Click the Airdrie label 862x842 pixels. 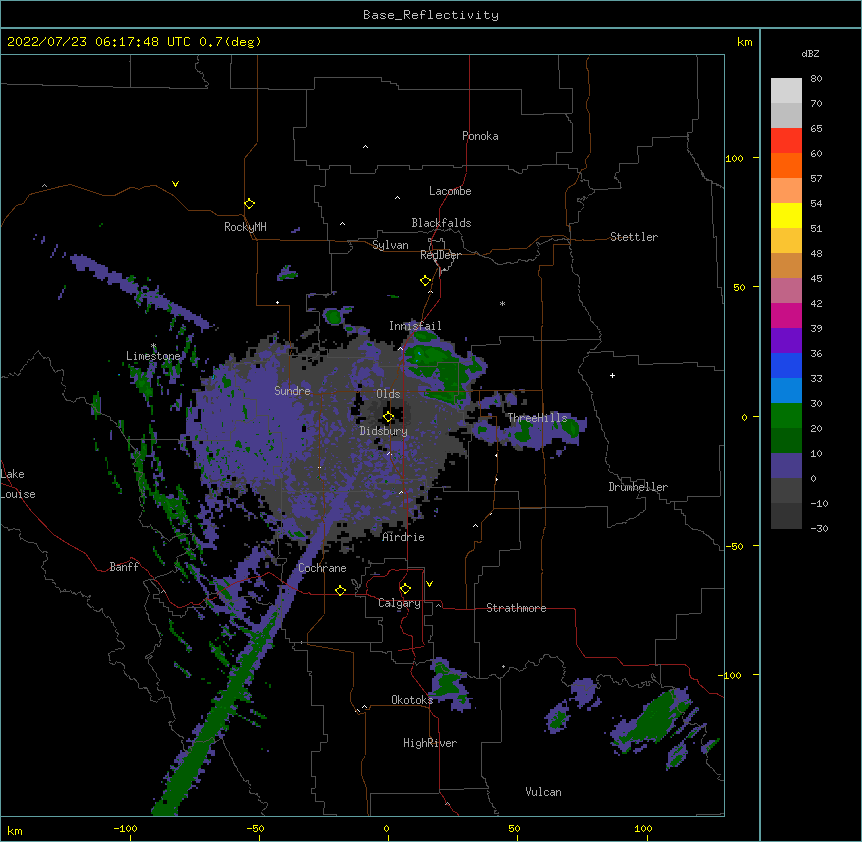point(403,537)
